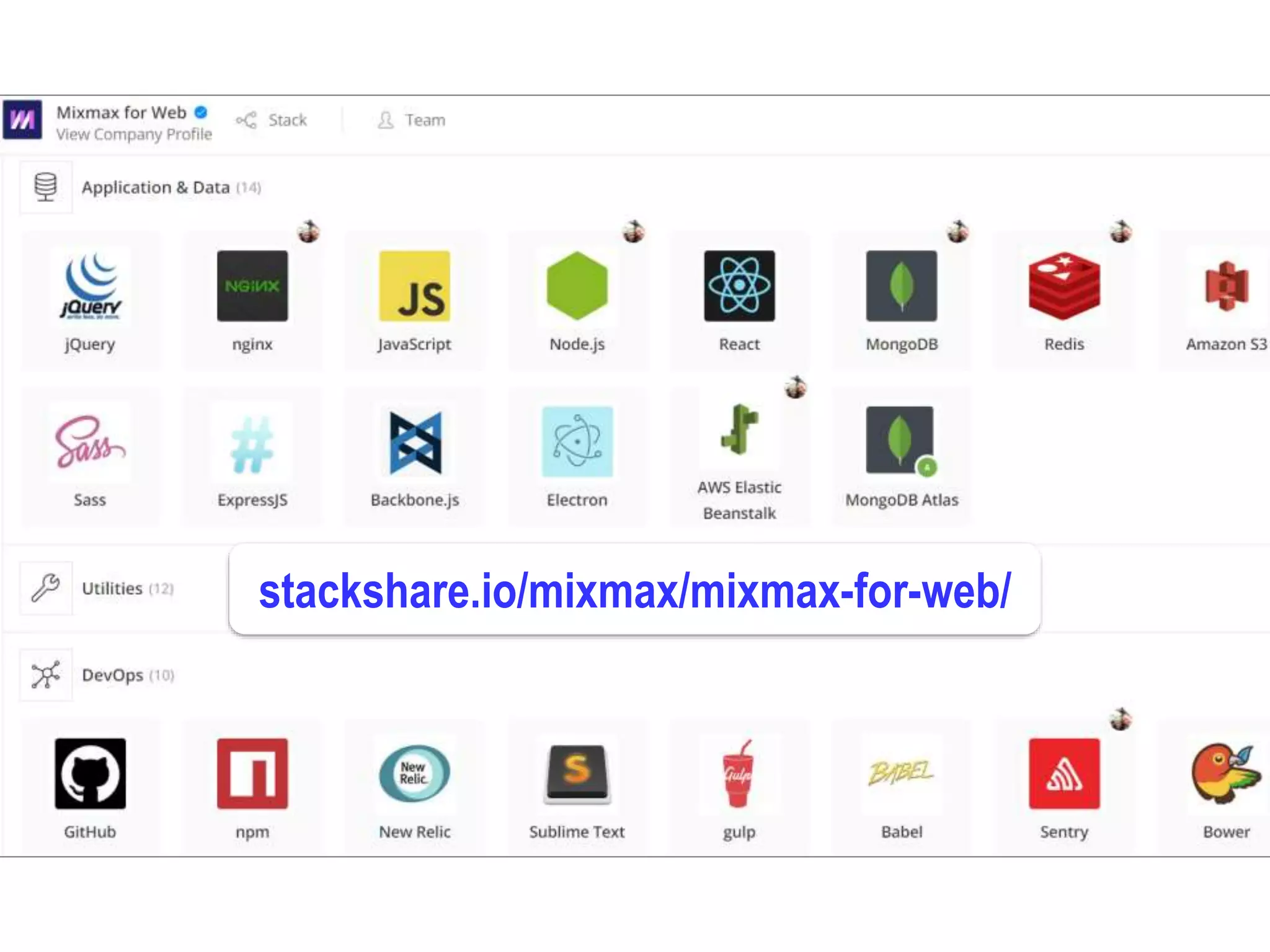
Task: Click the stackshare.io/mixmax URL link
Action: pyautogui.click(x=634, y=591)
